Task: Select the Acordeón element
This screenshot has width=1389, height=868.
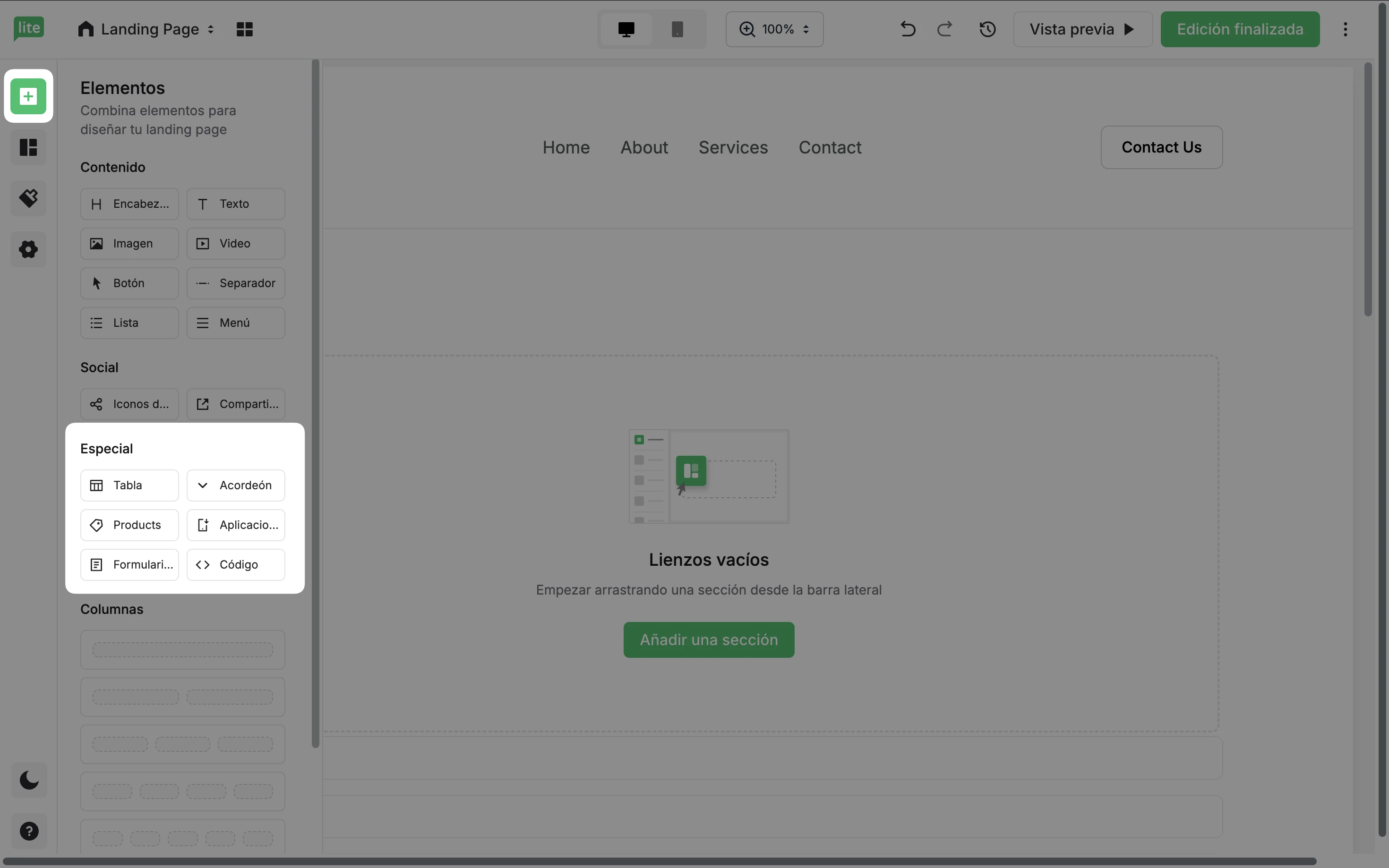Action: (235, 485)
